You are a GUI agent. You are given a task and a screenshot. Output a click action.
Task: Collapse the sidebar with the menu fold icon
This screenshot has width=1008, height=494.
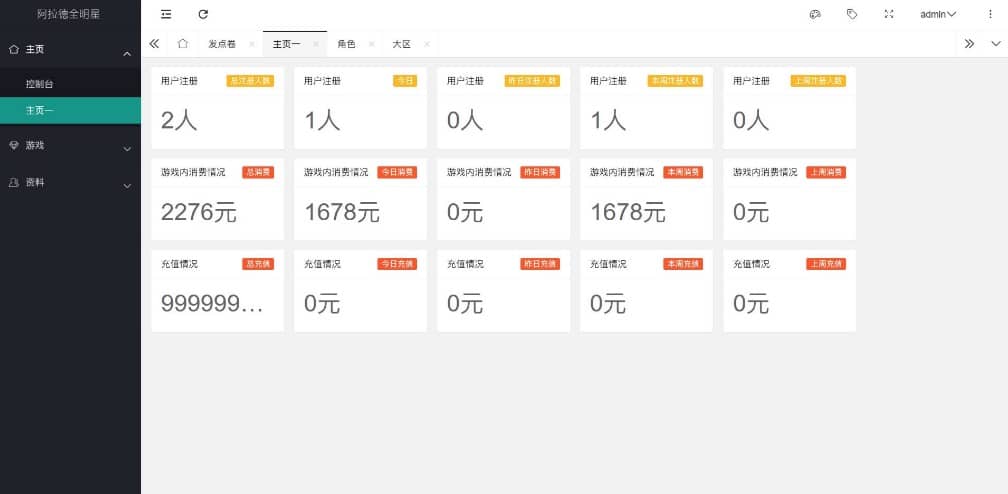tap(166, 14)
